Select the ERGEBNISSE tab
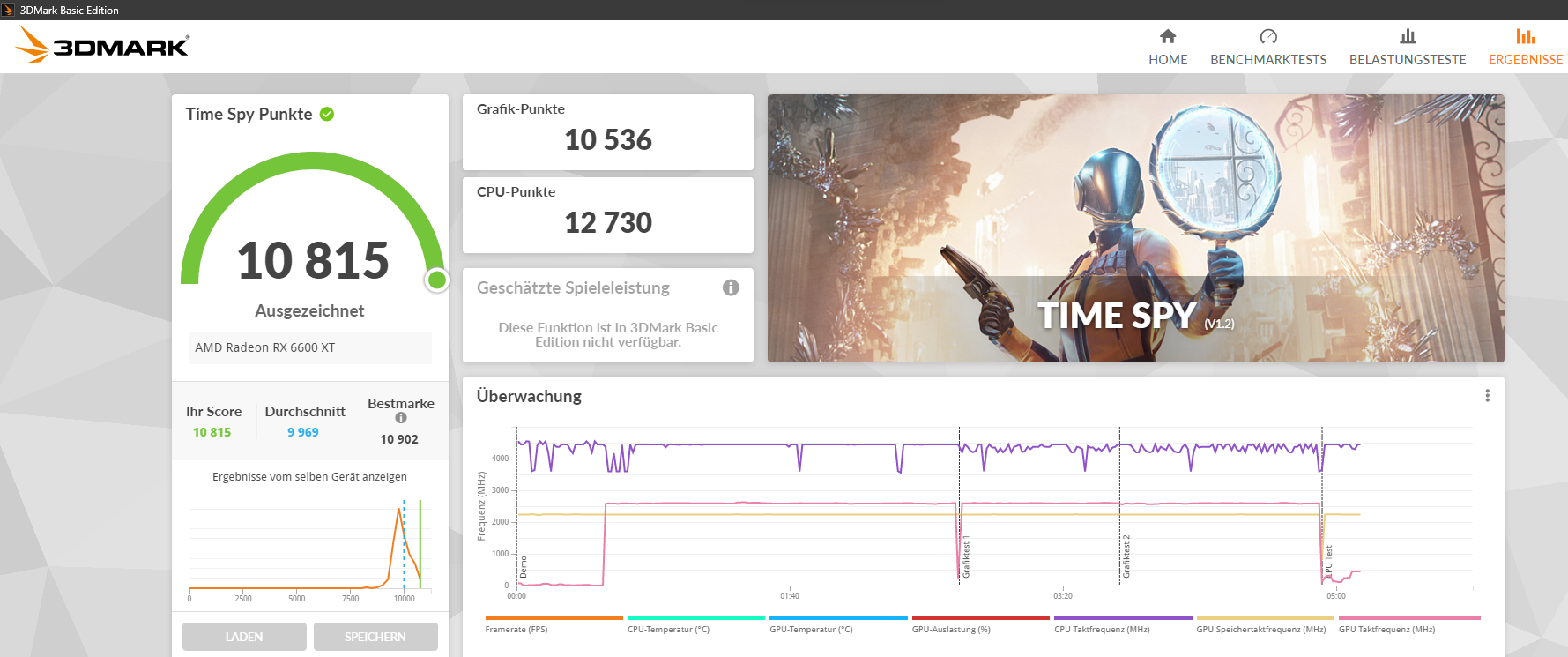 coord(1526,60)
